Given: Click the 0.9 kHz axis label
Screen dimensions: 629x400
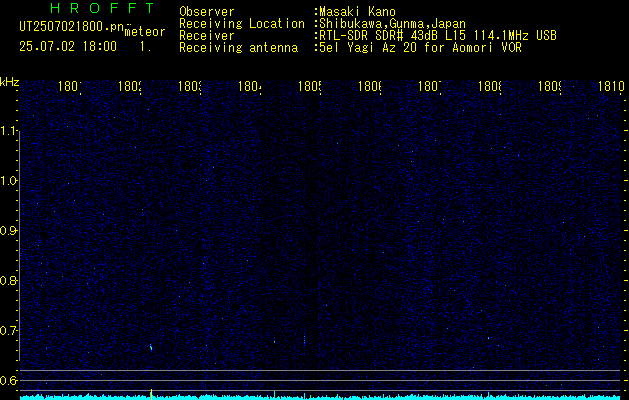Looking at the screenshot, I should click(9, 231).
